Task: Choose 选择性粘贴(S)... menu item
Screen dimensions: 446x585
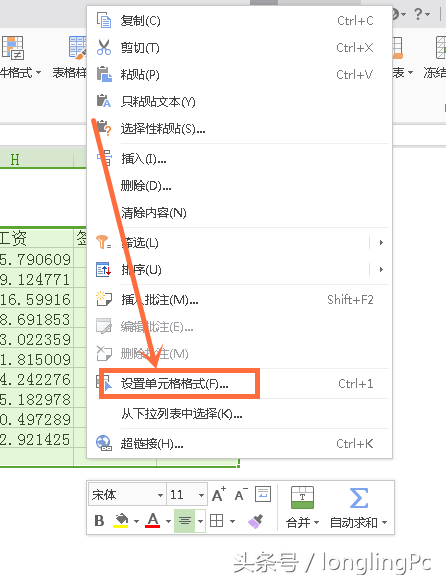Action: tap(239, 129)
